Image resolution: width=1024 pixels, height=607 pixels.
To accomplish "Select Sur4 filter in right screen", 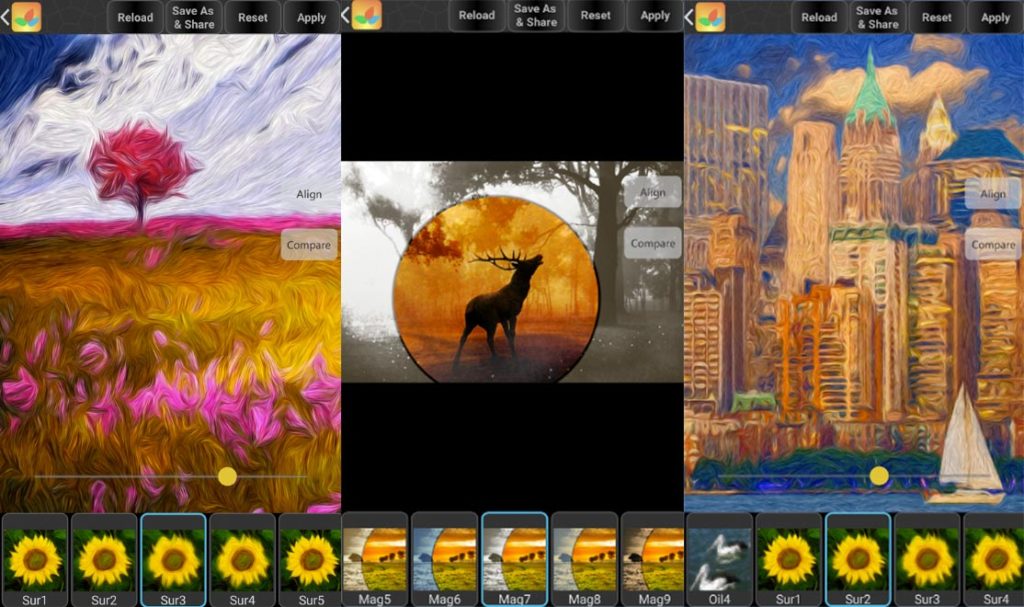I will 994,560.
